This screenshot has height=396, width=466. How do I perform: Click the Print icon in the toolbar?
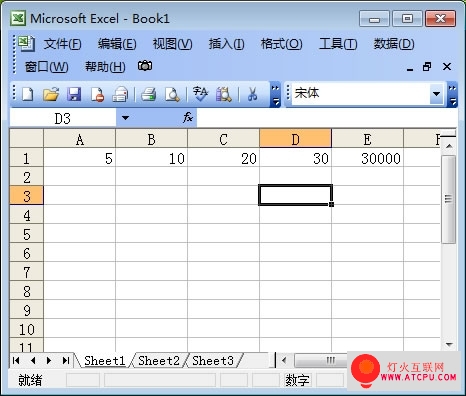coord(149,94)
